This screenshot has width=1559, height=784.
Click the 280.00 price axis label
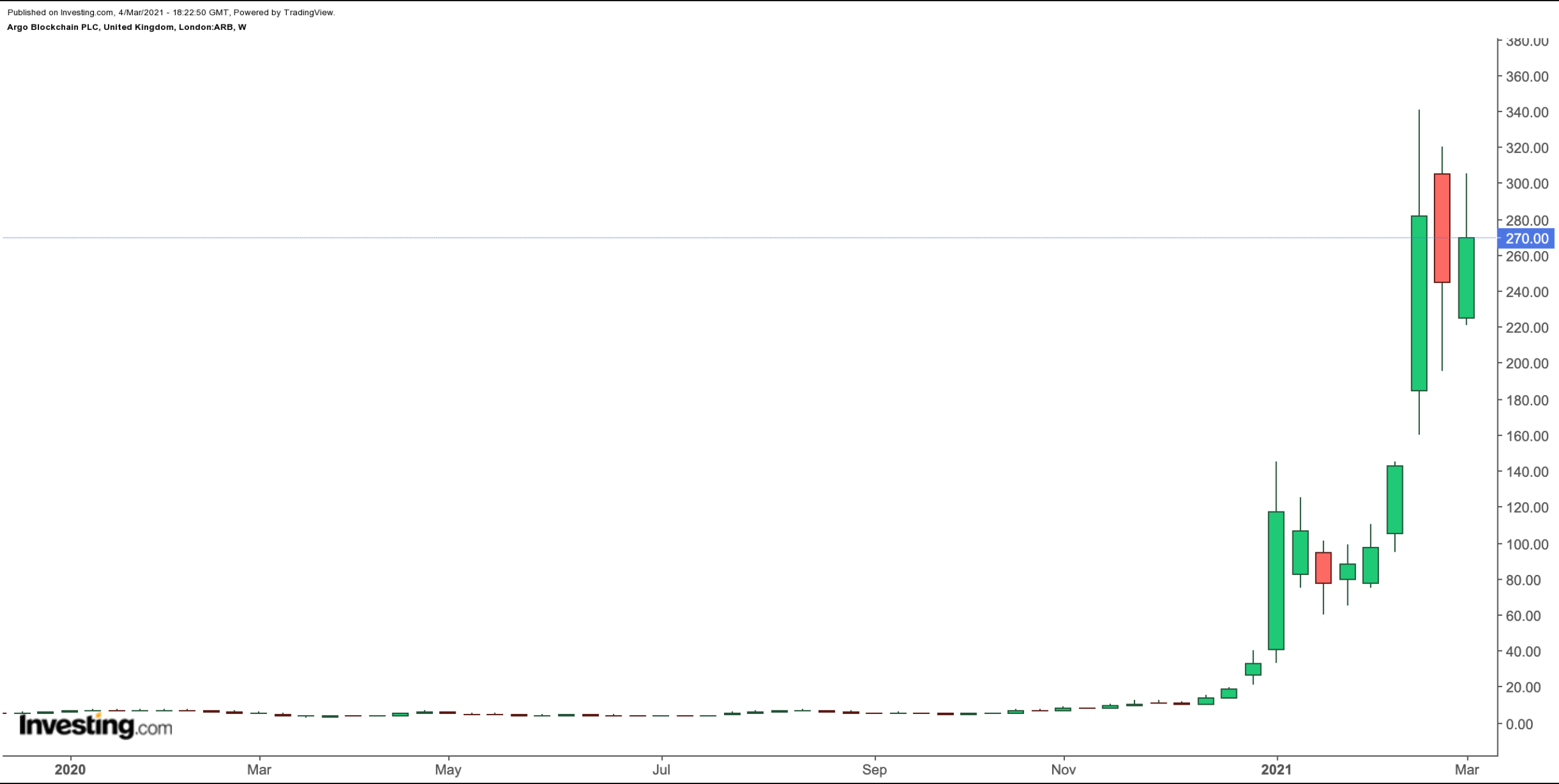click(1527, 220)
